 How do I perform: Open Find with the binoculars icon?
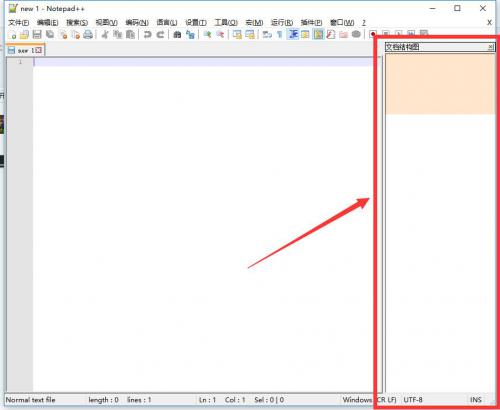(177, 34)
